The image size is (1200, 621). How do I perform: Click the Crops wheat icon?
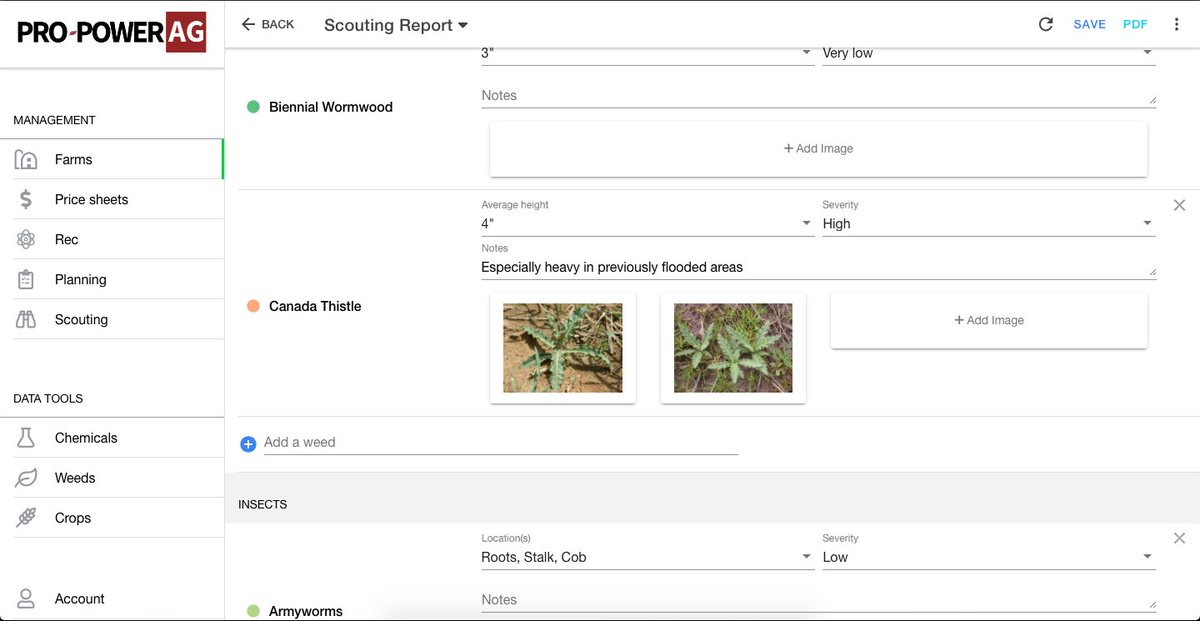click(x=26, y=518)
